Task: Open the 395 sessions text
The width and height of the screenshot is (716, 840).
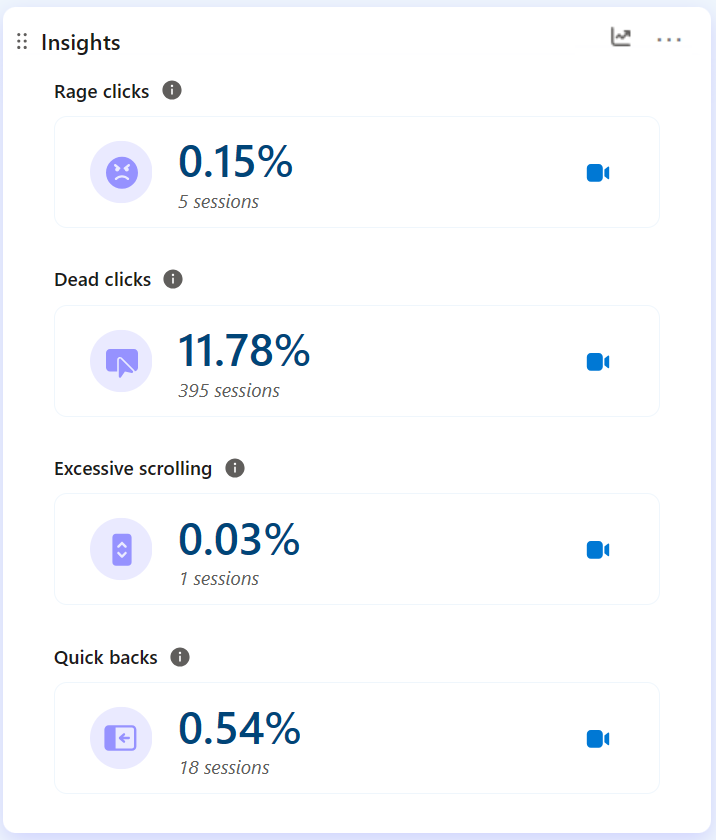Action: click(x=229, y=391)
